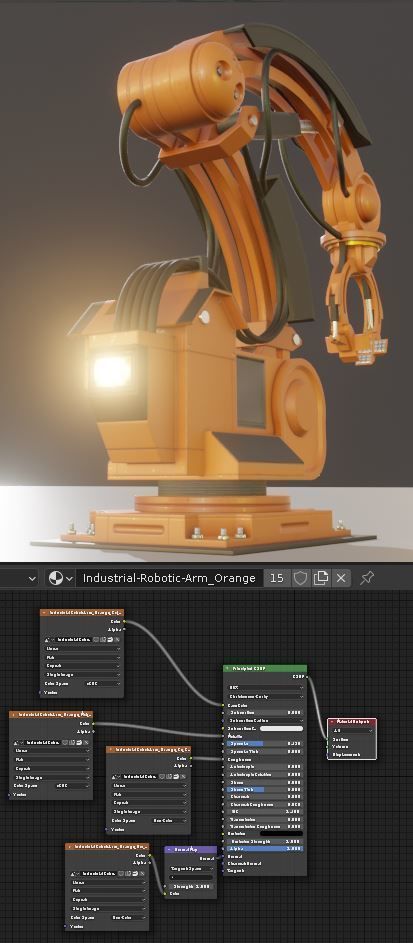Viewport: 413px width, 943px height.
Task: Toggle fake user icon in Metallic texture node
Action: click(66, 742)
